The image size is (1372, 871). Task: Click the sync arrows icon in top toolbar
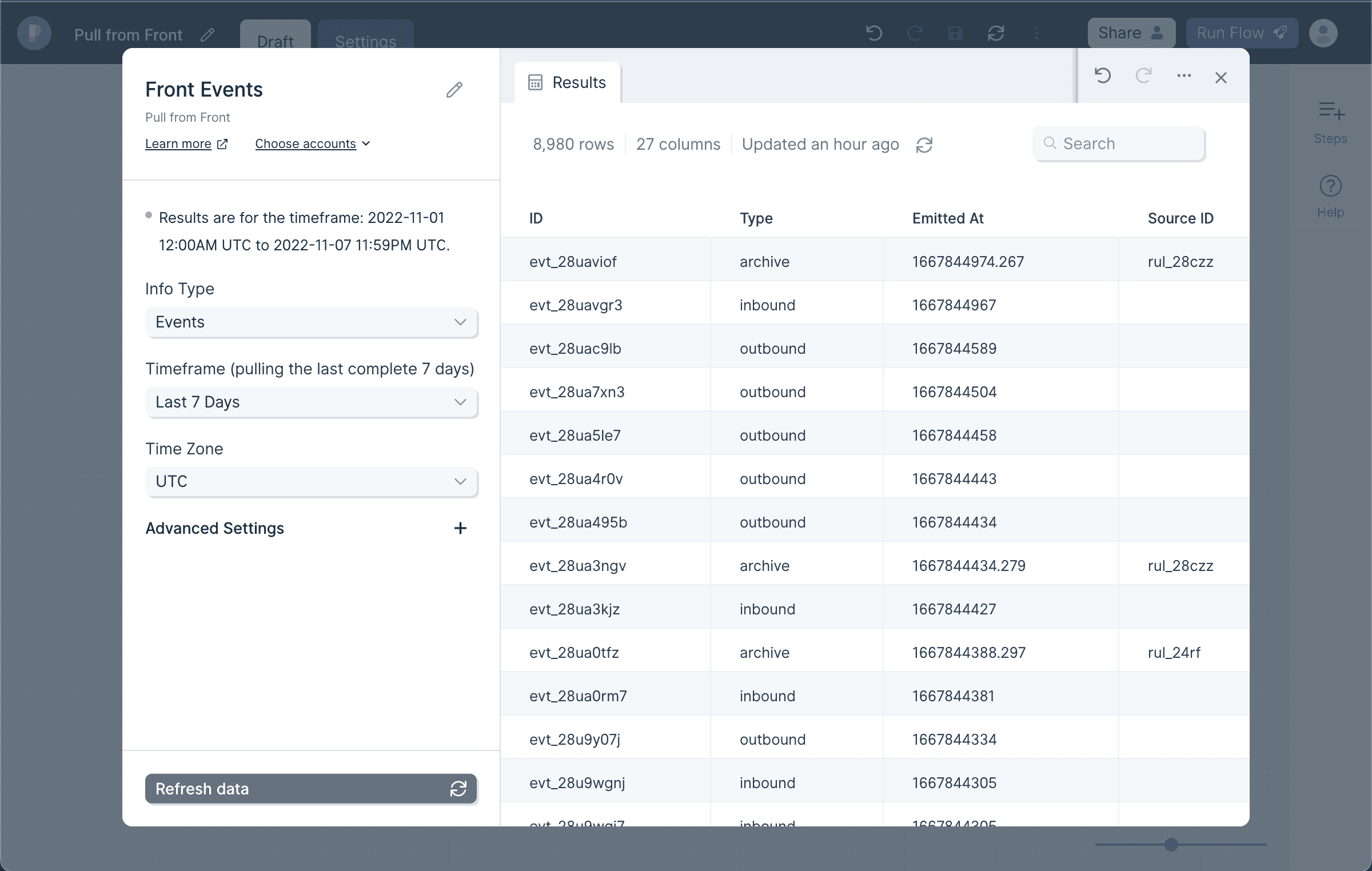tap(996, 33)
